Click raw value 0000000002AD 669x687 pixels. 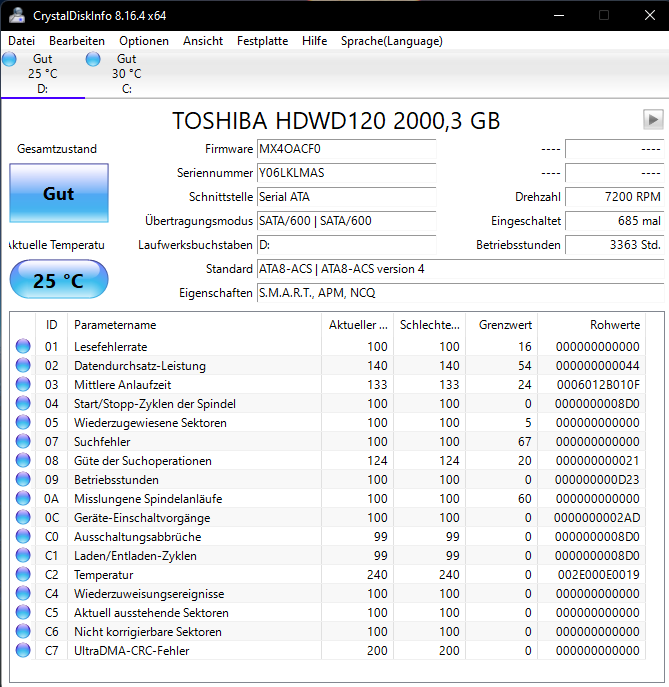click(x=597, y=518)
